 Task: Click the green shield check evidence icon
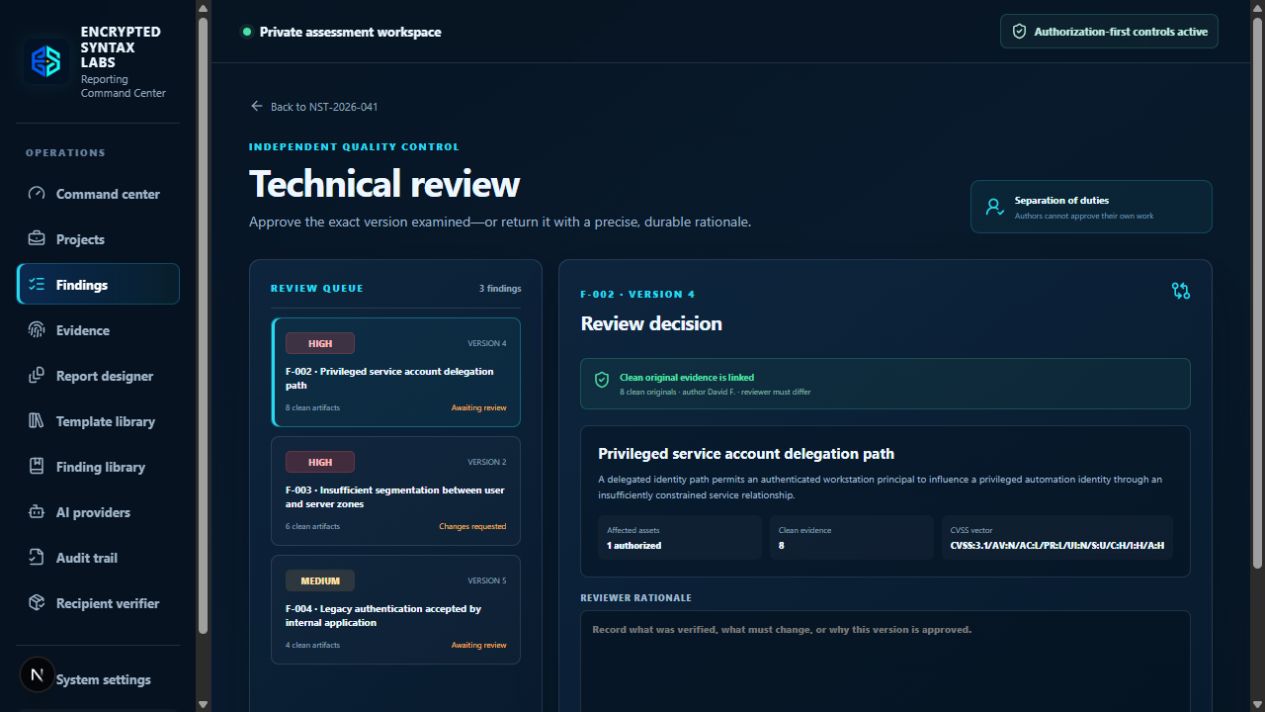pyautogui.click(x=602, y=380)
